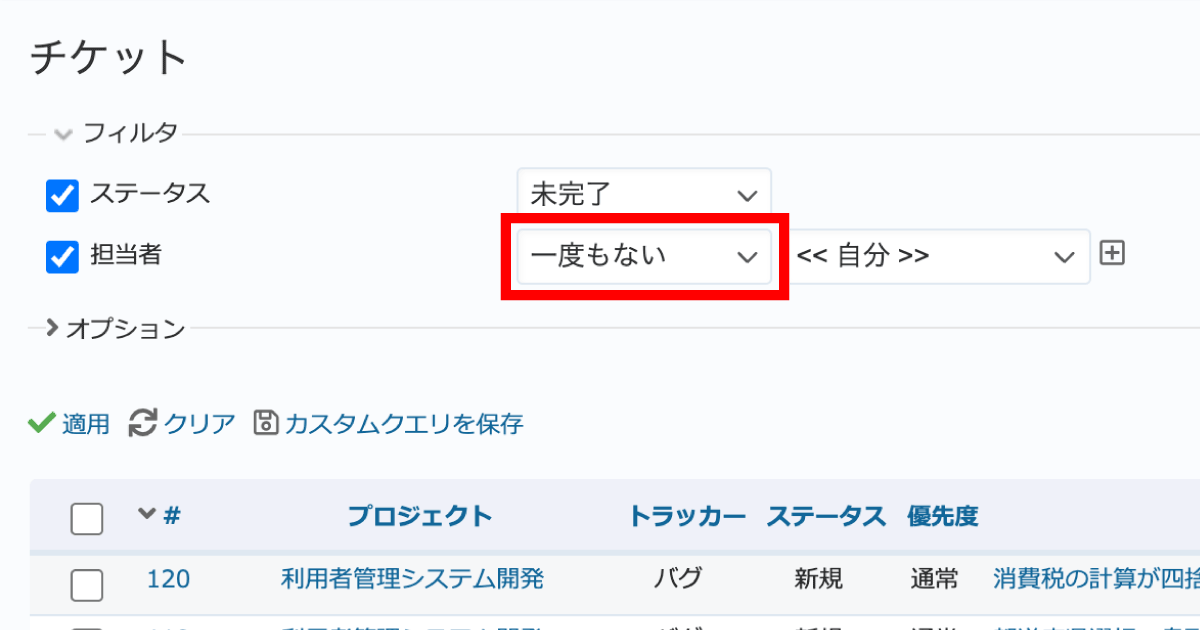
Task: Uncheck the 担当者 filter checkbox
Action: click(x=62, y=257)
